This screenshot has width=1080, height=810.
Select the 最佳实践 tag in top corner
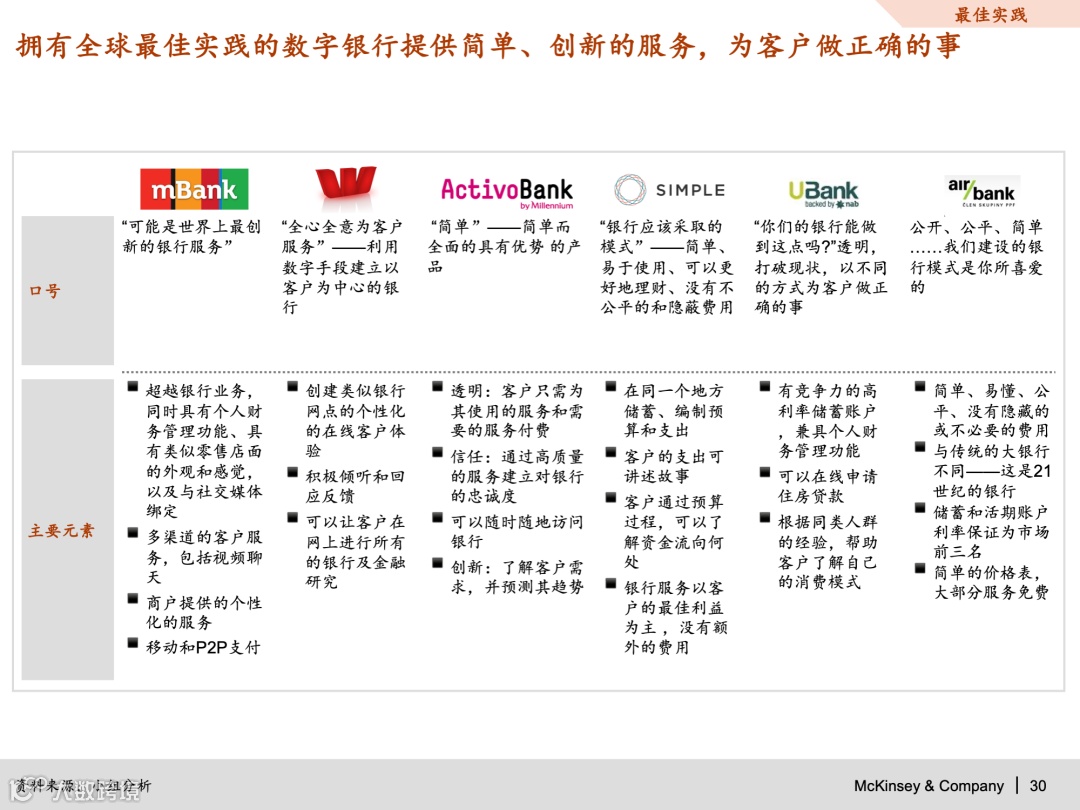tap(990, 14)
